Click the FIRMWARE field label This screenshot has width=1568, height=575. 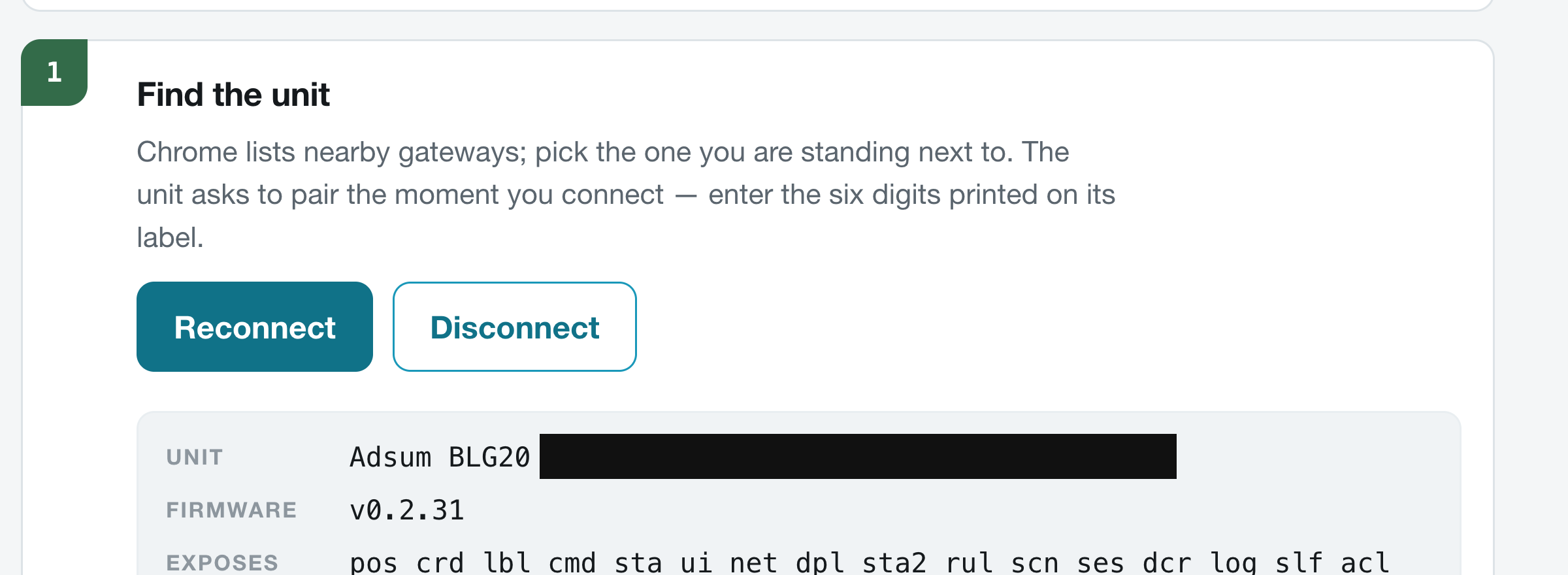231,510
